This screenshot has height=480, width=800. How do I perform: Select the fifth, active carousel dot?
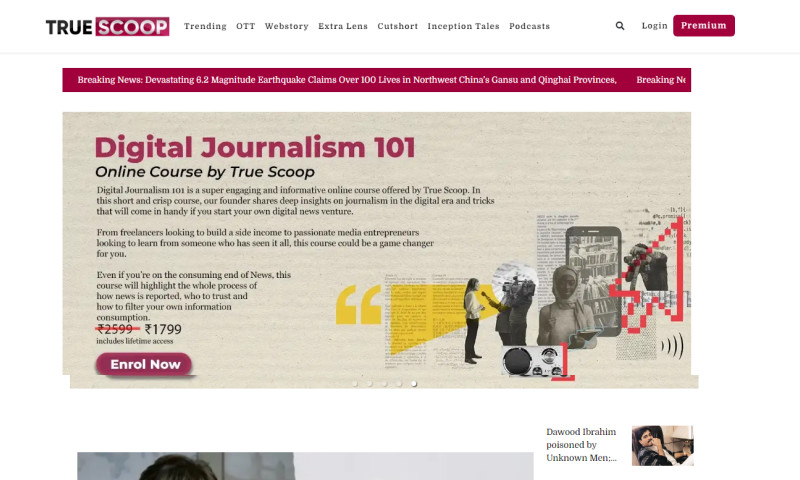pyautogui.click(x=414, y=383)
